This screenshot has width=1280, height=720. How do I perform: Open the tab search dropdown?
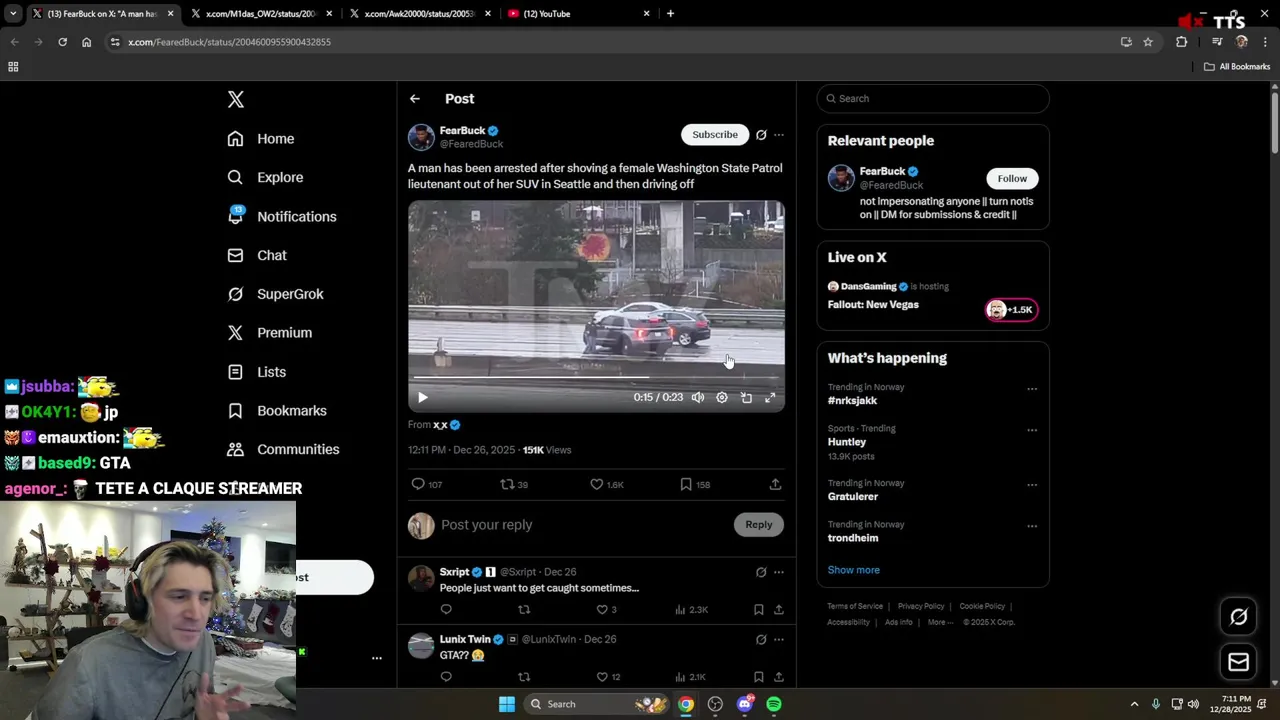(13, 14)
